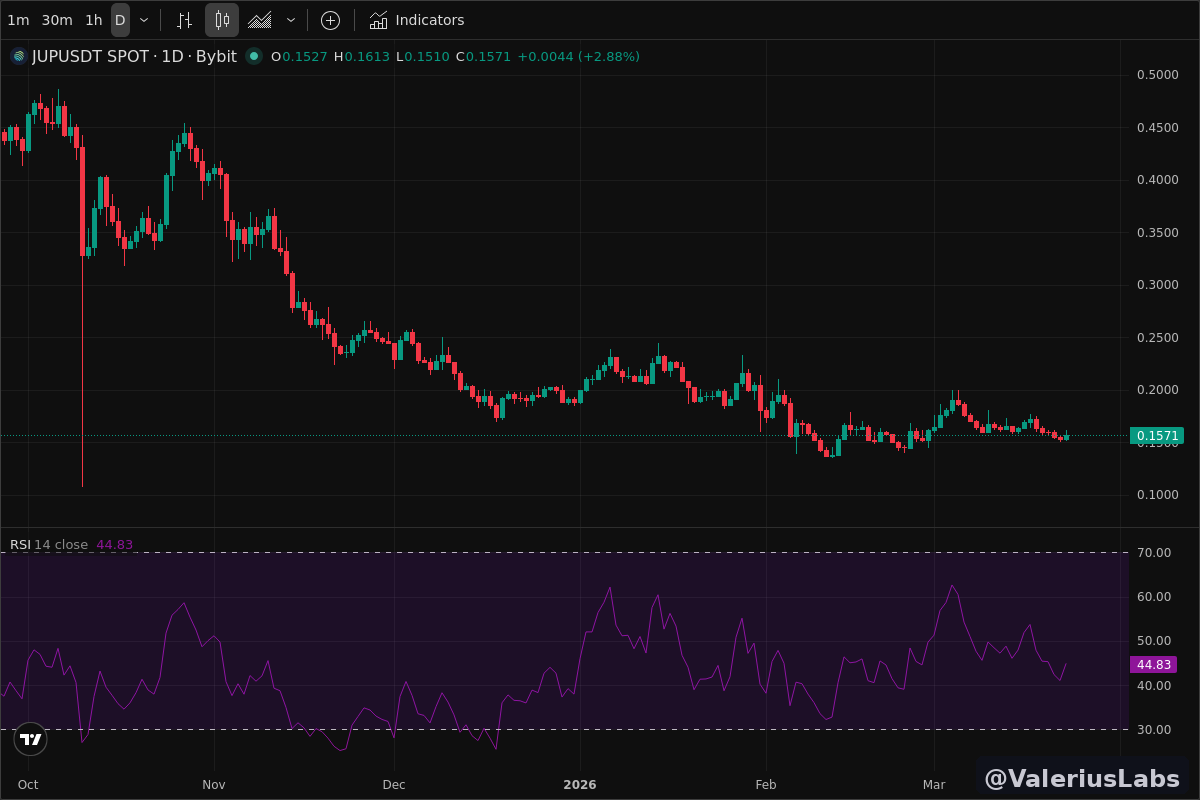
Task: Click the 50.00 RSI scale label
Action: click(x=1154, y=641)
